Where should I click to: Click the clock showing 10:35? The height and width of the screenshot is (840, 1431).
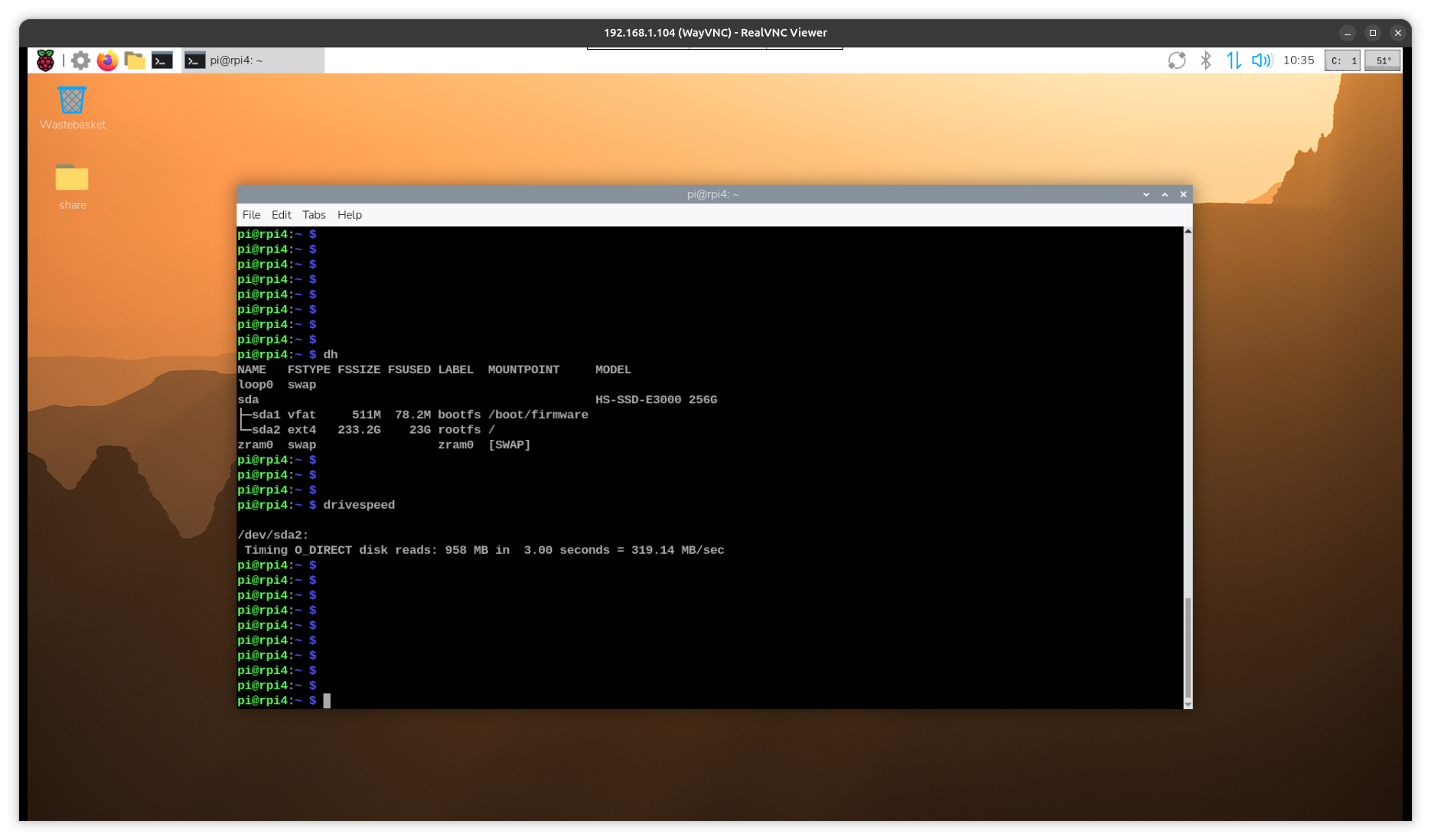click(1298, 60)
